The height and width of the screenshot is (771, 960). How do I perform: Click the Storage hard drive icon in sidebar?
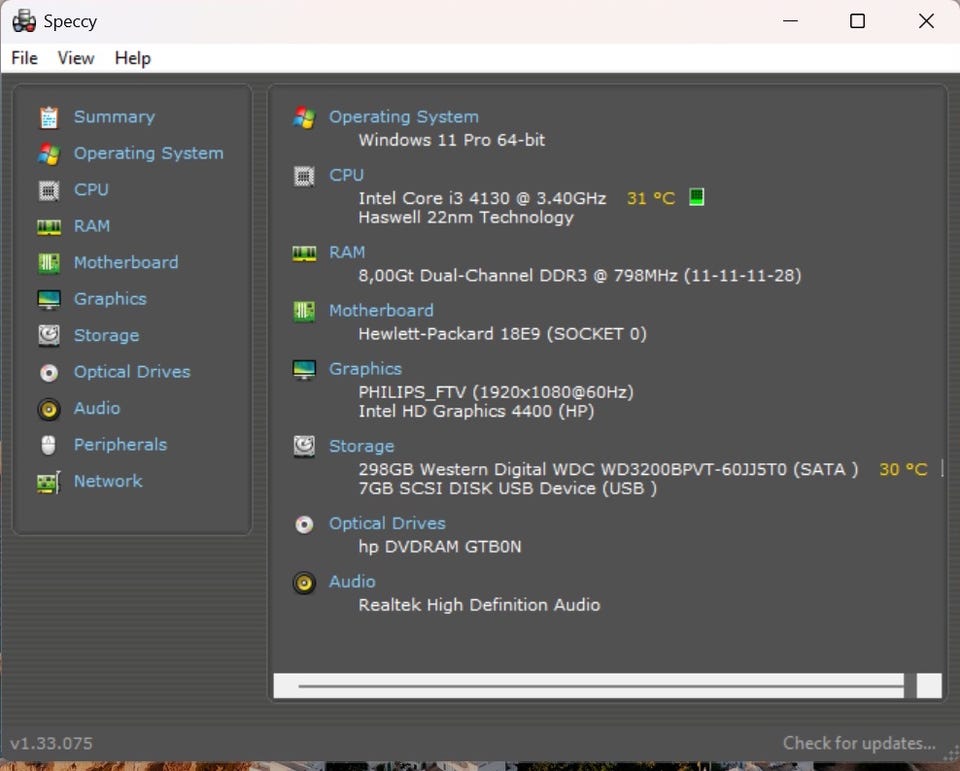coord(49,336)
